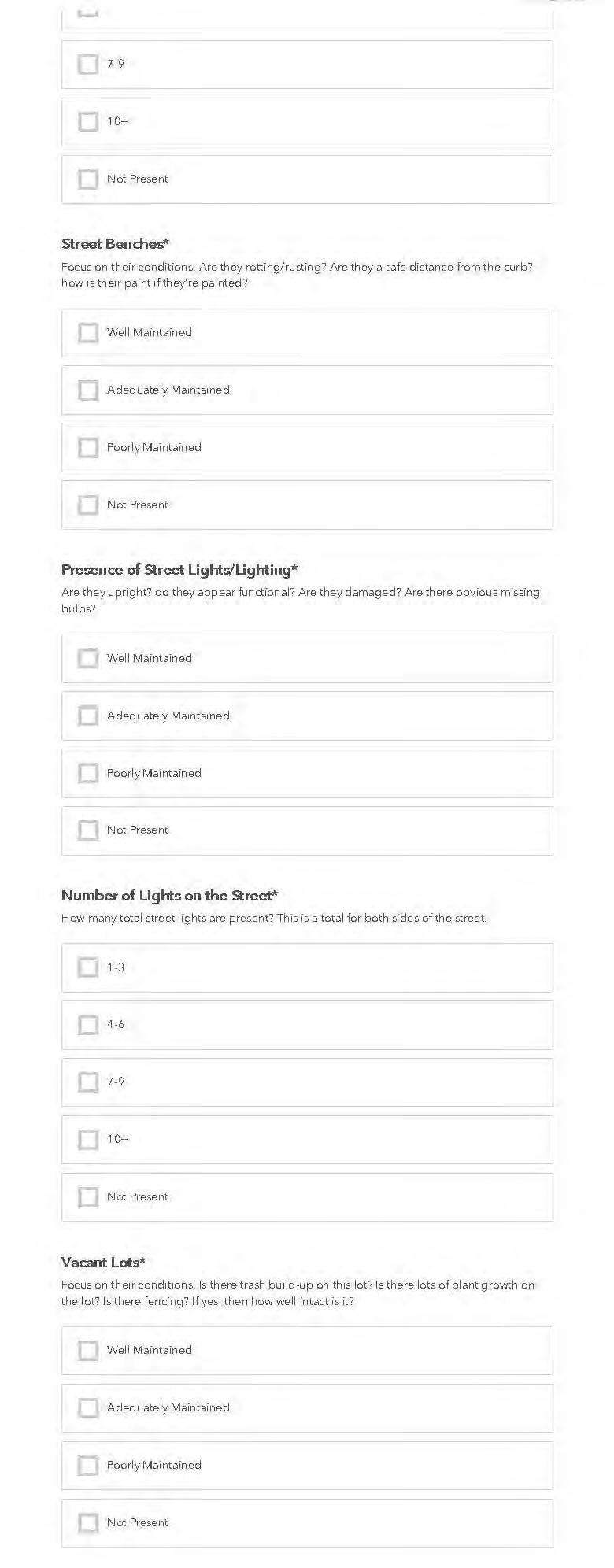
Task: Mark Vacant Lots as Not Present
Action: 88,1523
